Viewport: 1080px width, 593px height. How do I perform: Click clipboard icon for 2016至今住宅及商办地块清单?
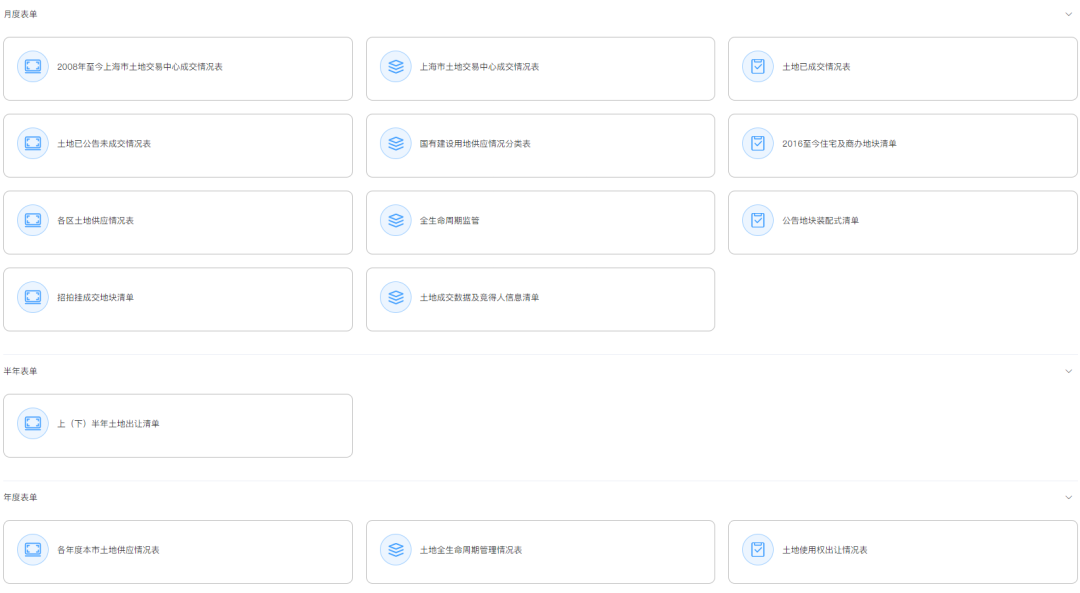point(758,144)
